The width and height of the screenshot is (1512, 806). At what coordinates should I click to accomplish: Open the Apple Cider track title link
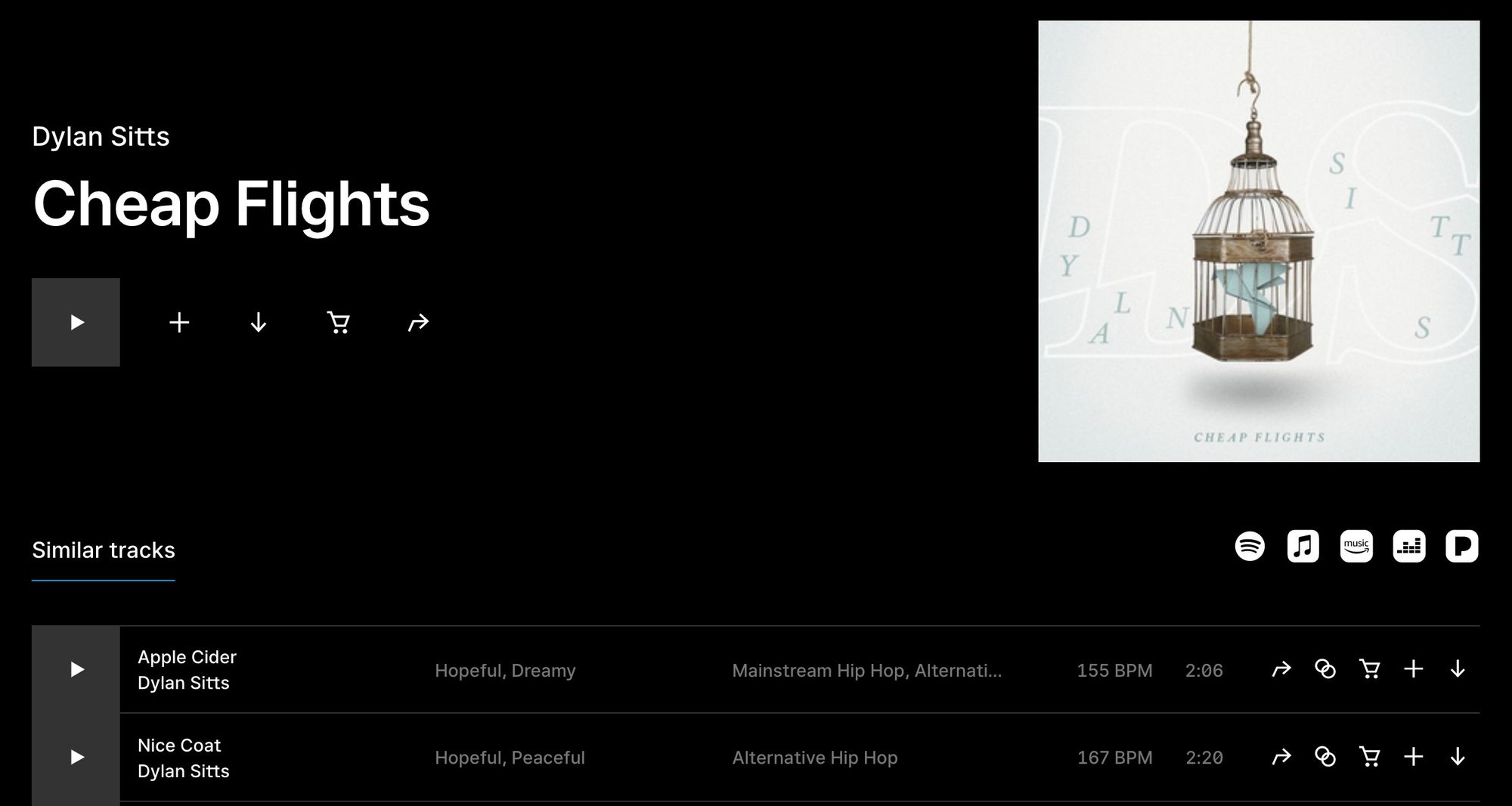187,657
